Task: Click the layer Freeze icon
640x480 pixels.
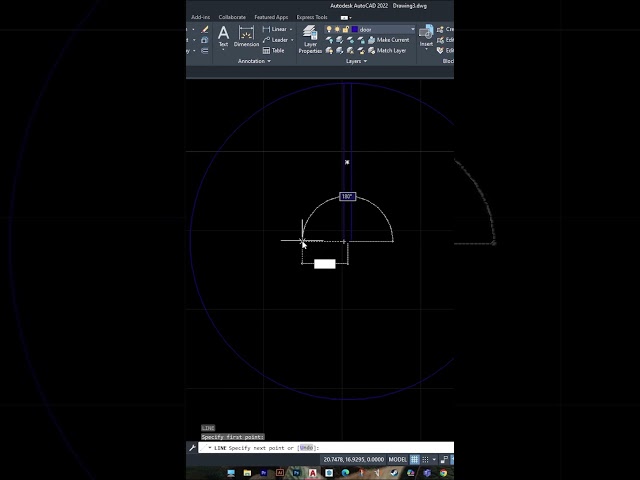Action: [350, 40]
